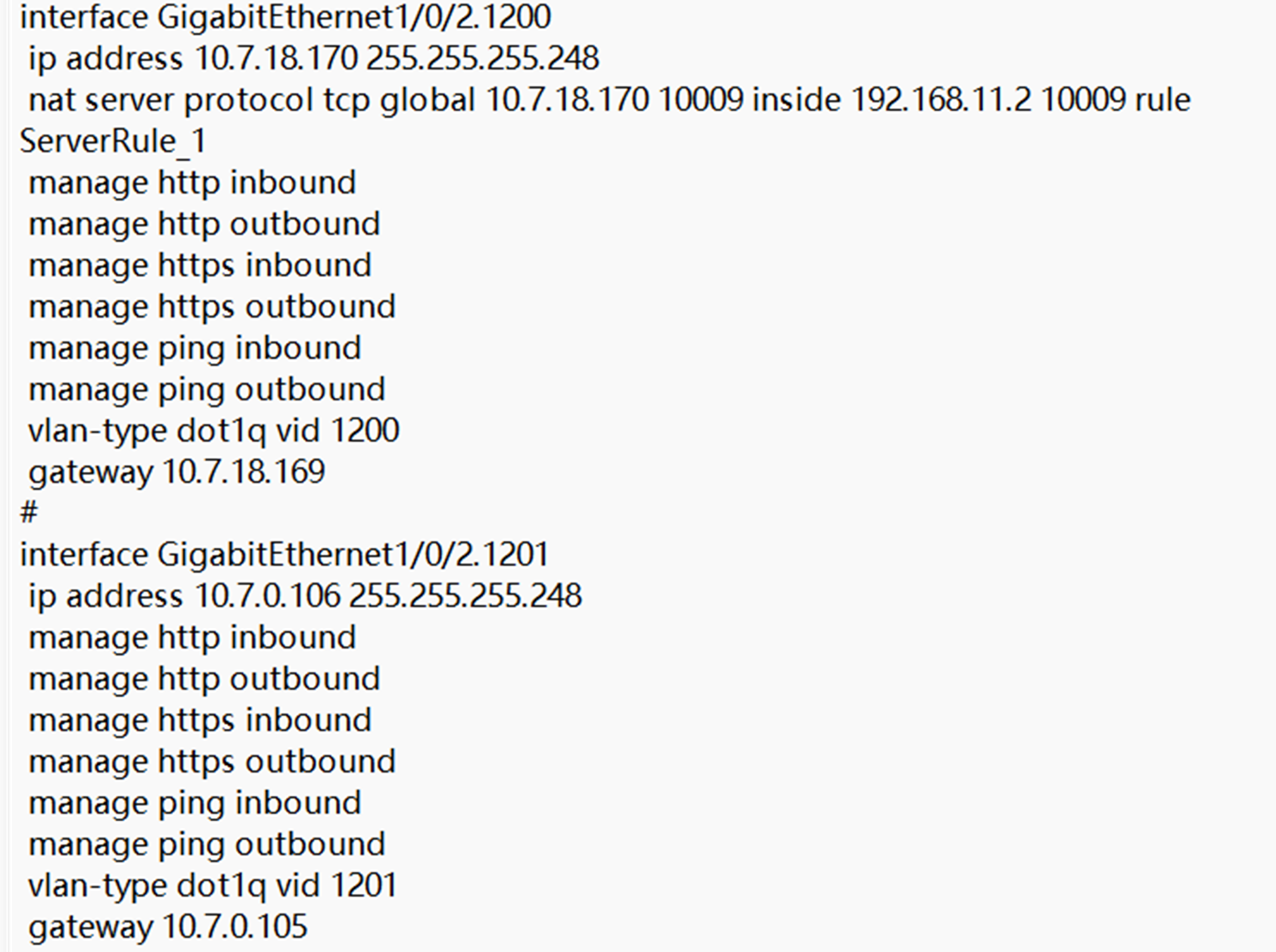
Task: Click the interface GigabitEthernet1/0/2.1201 line
Action: [x=284, y=555]
